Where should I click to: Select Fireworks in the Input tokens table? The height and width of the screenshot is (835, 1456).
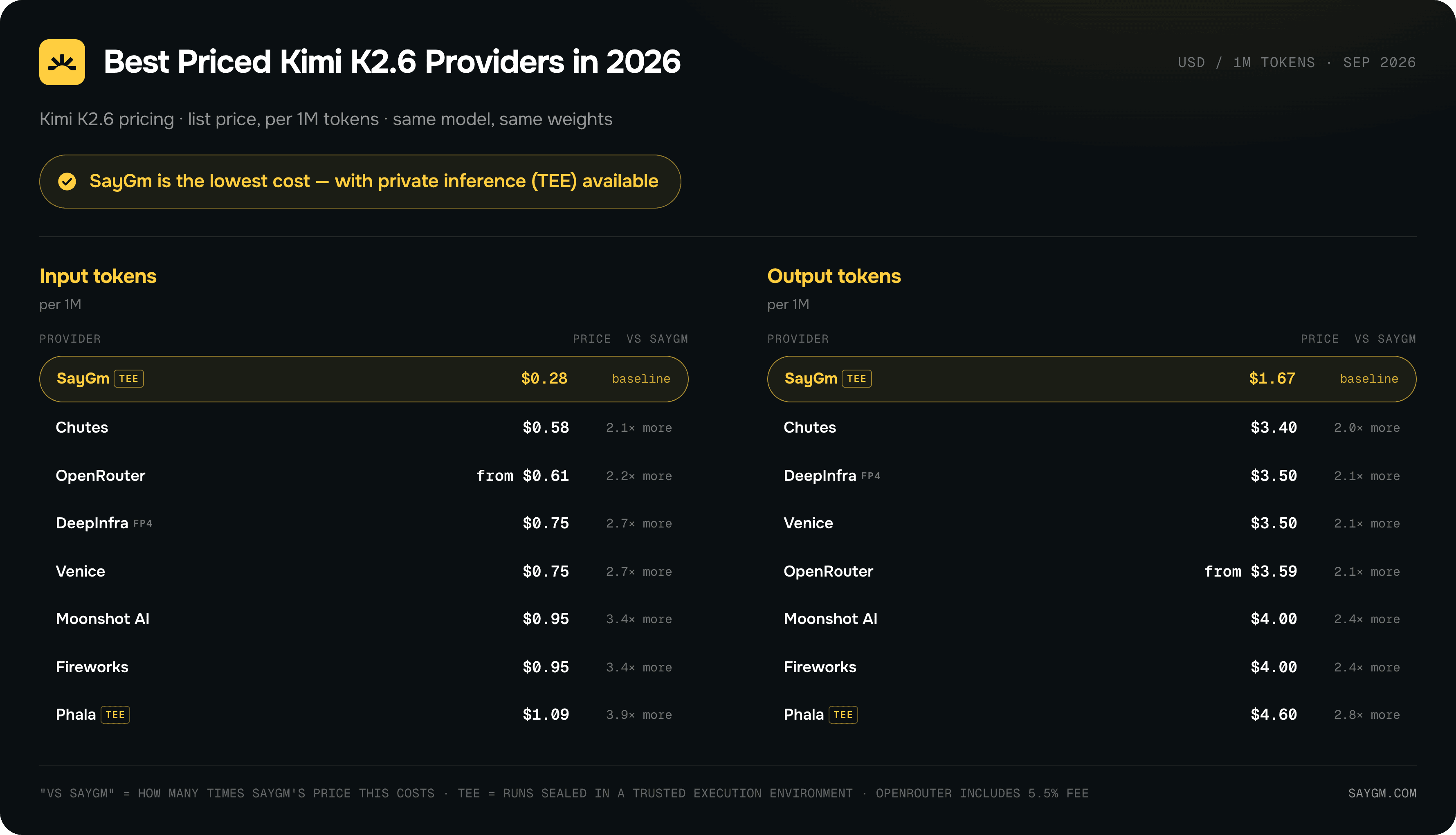point(92,667)
